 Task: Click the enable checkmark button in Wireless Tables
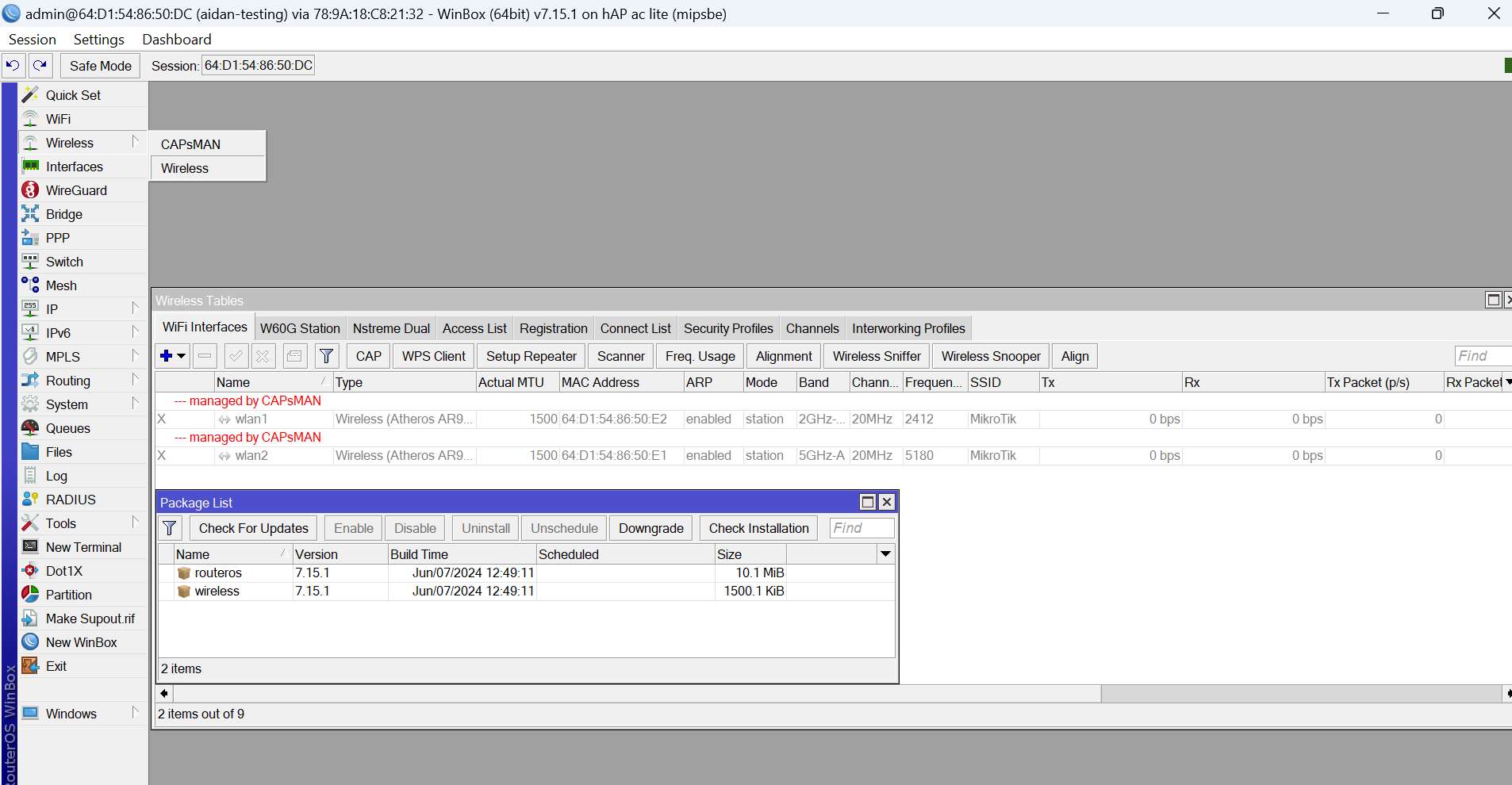point(236,356)
